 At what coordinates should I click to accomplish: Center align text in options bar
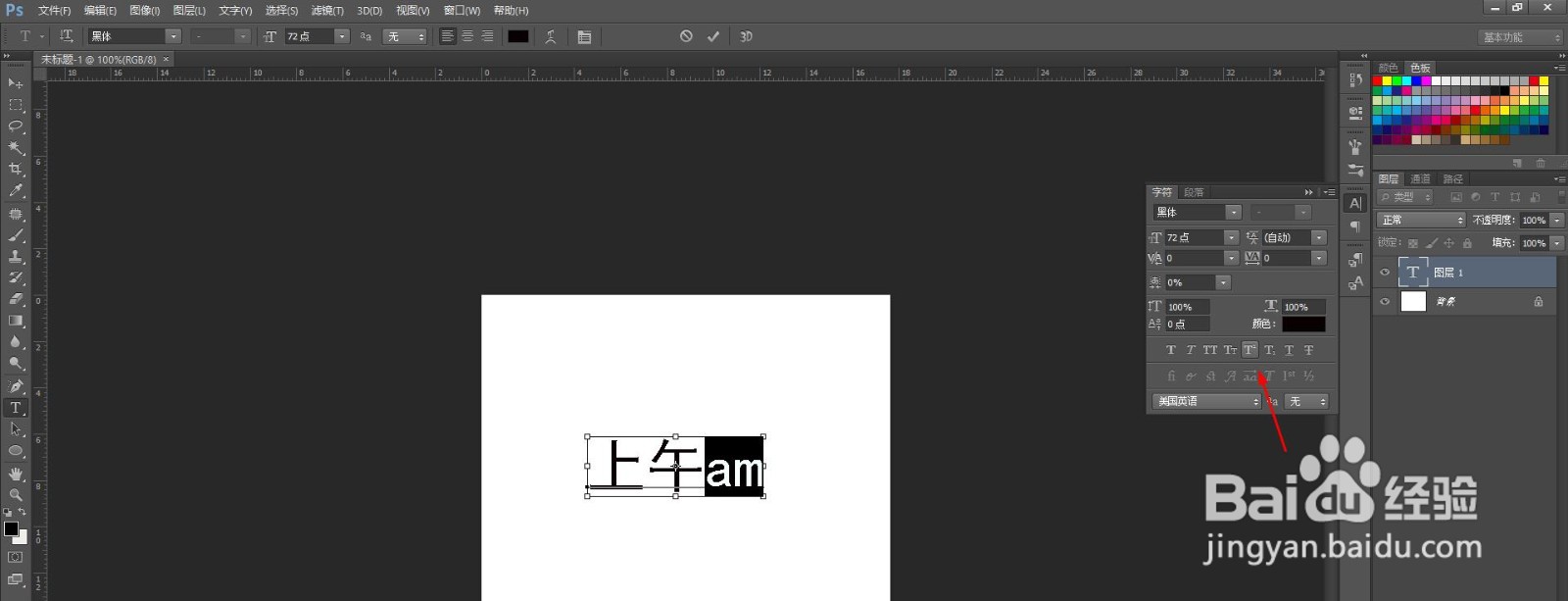[x=467, y=36]
